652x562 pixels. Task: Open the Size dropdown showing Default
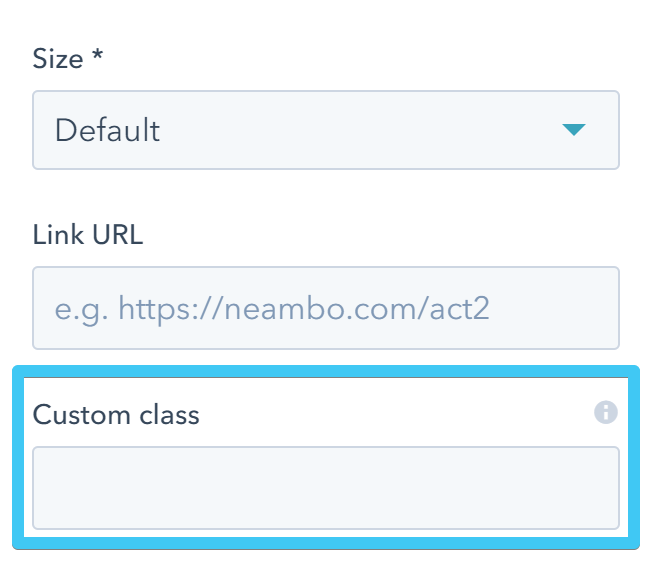(325, 130)
